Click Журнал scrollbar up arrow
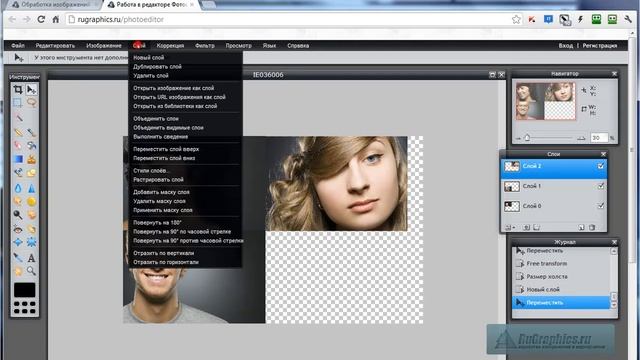 [613, 251]
